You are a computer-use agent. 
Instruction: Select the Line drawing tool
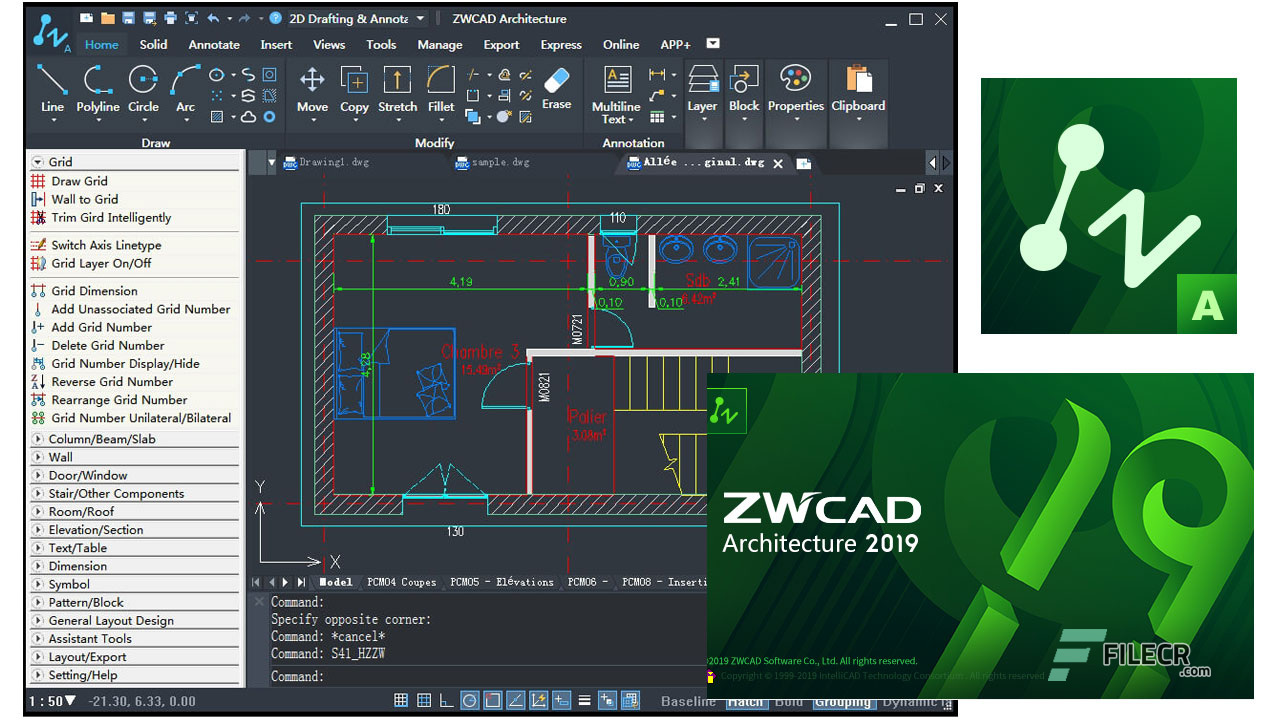point(52,92)
